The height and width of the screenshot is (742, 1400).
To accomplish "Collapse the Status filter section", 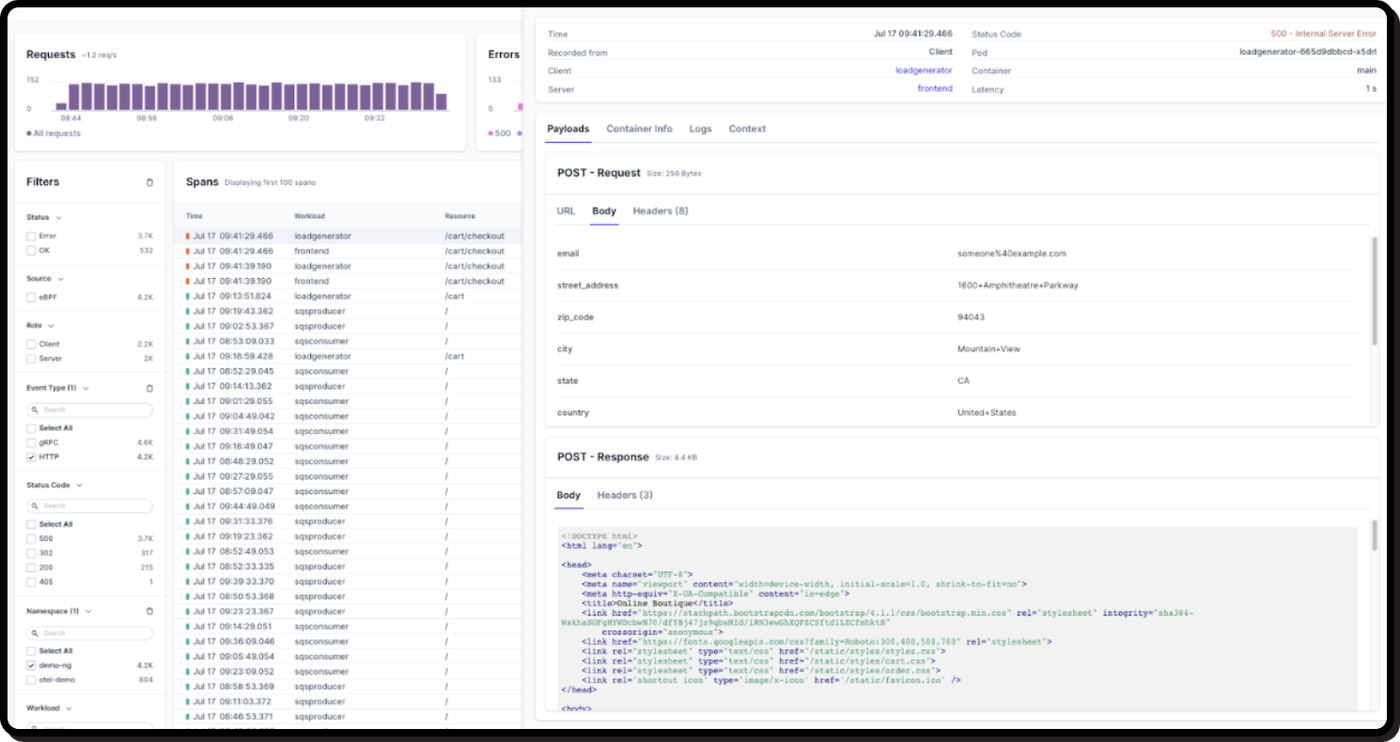I will 59,217.
